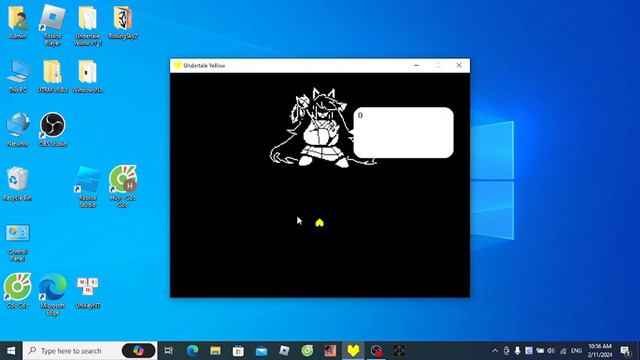Open the Admin user folder on desktop
The width and height of the screenshot is (640, 360).
[x=18, y=22]
